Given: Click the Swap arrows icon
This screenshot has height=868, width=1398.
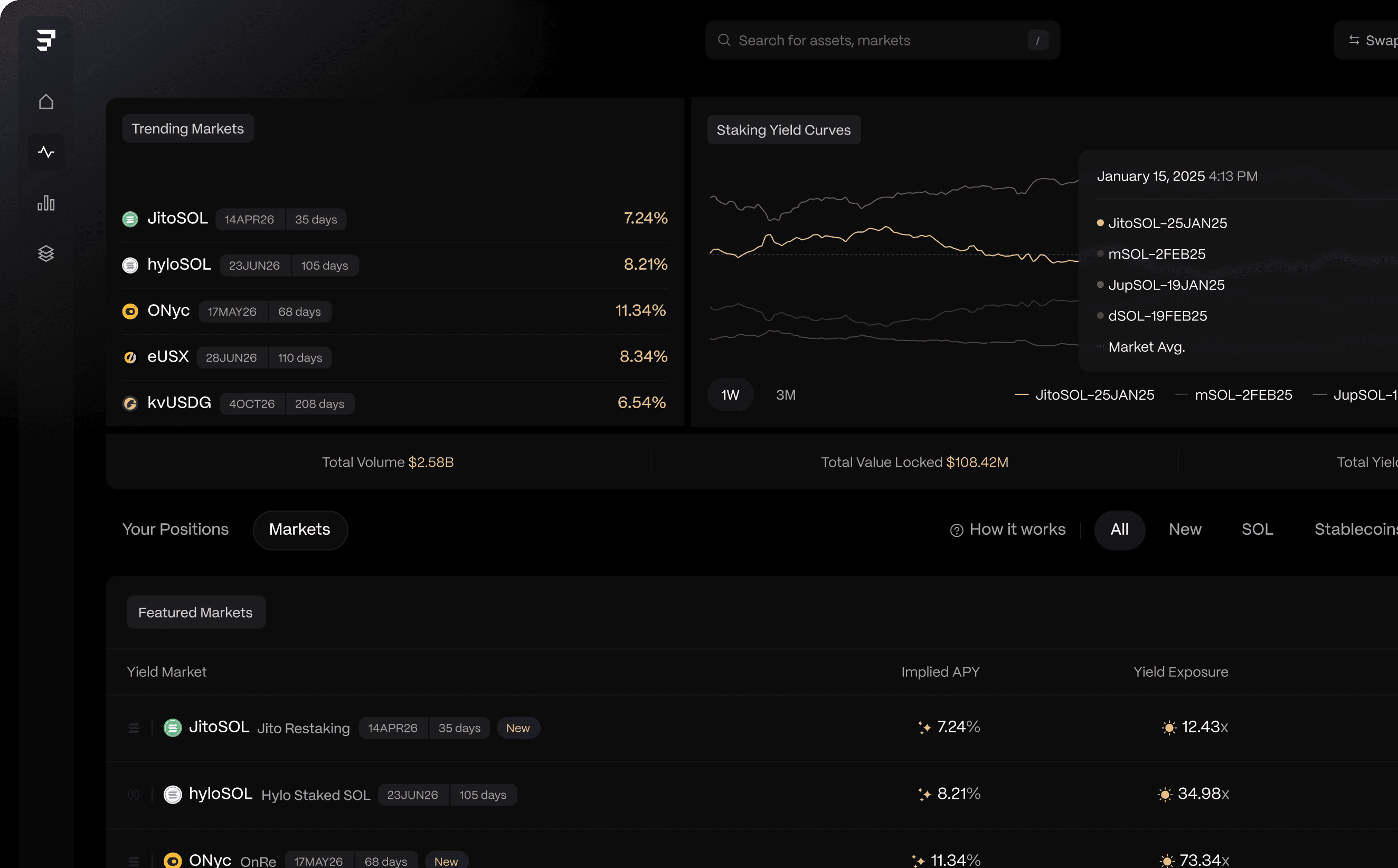Looking at the screenshot, I should click(x=1354, y=40).
